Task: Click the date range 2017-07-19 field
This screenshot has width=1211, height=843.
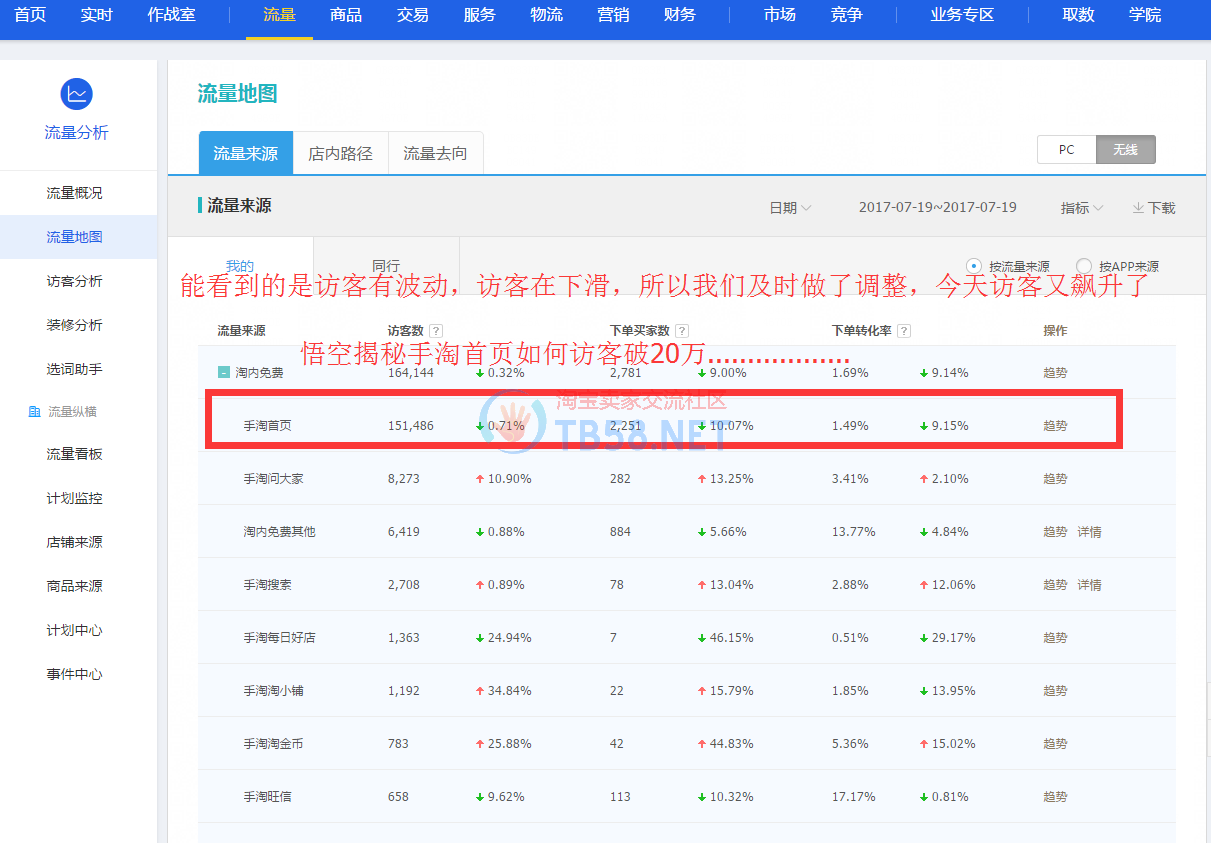Action: [937, 208]
